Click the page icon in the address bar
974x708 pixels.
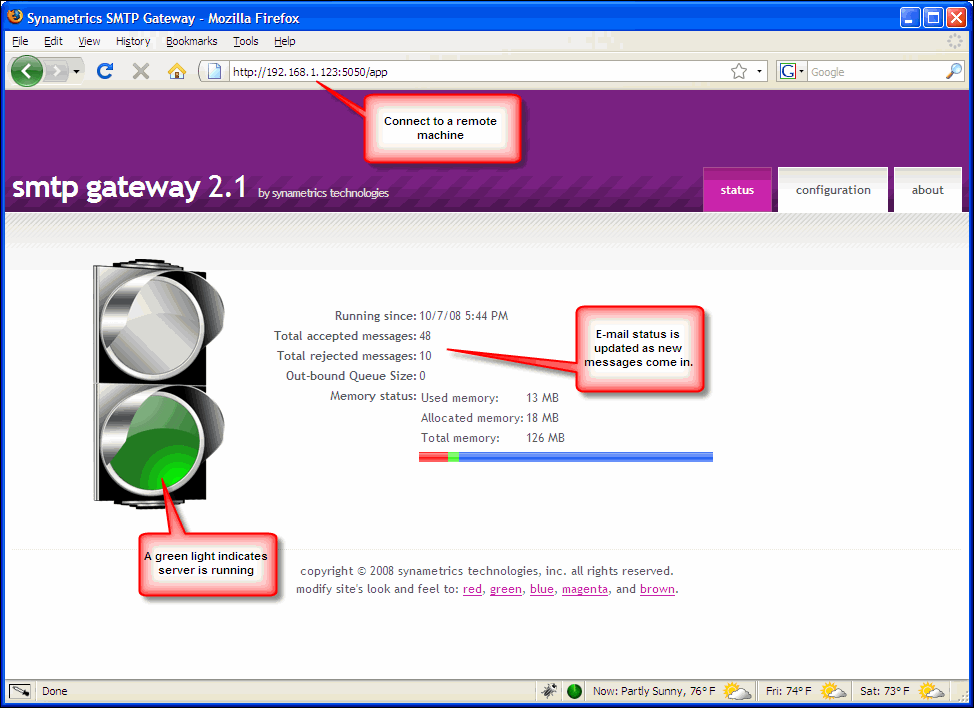214,71
